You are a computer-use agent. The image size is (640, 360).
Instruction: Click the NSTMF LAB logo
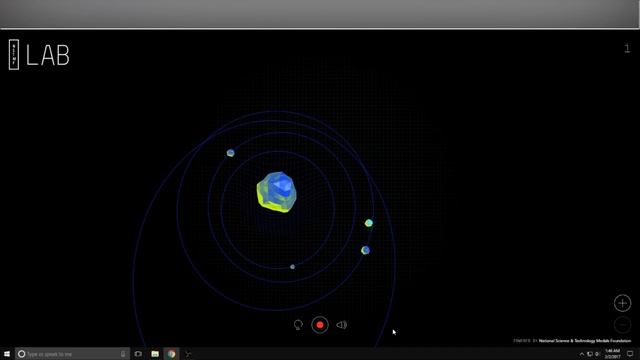[x=39, y=55]
